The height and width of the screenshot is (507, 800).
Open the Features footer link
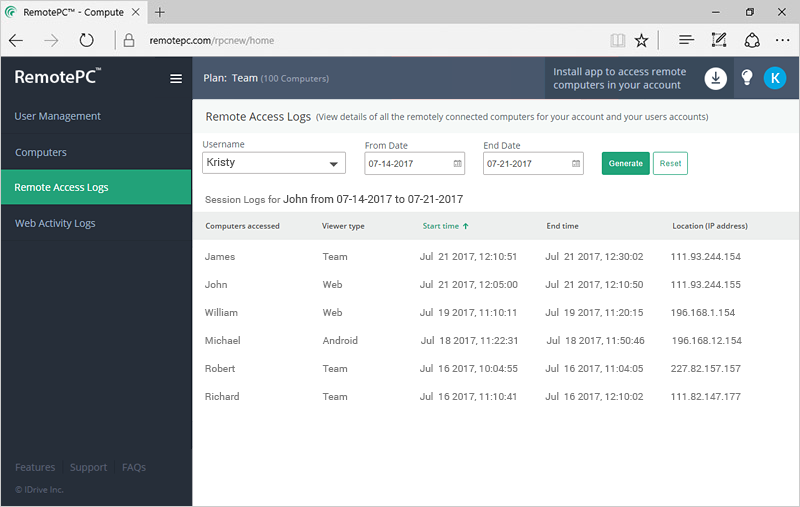click(x=35, y=467)
